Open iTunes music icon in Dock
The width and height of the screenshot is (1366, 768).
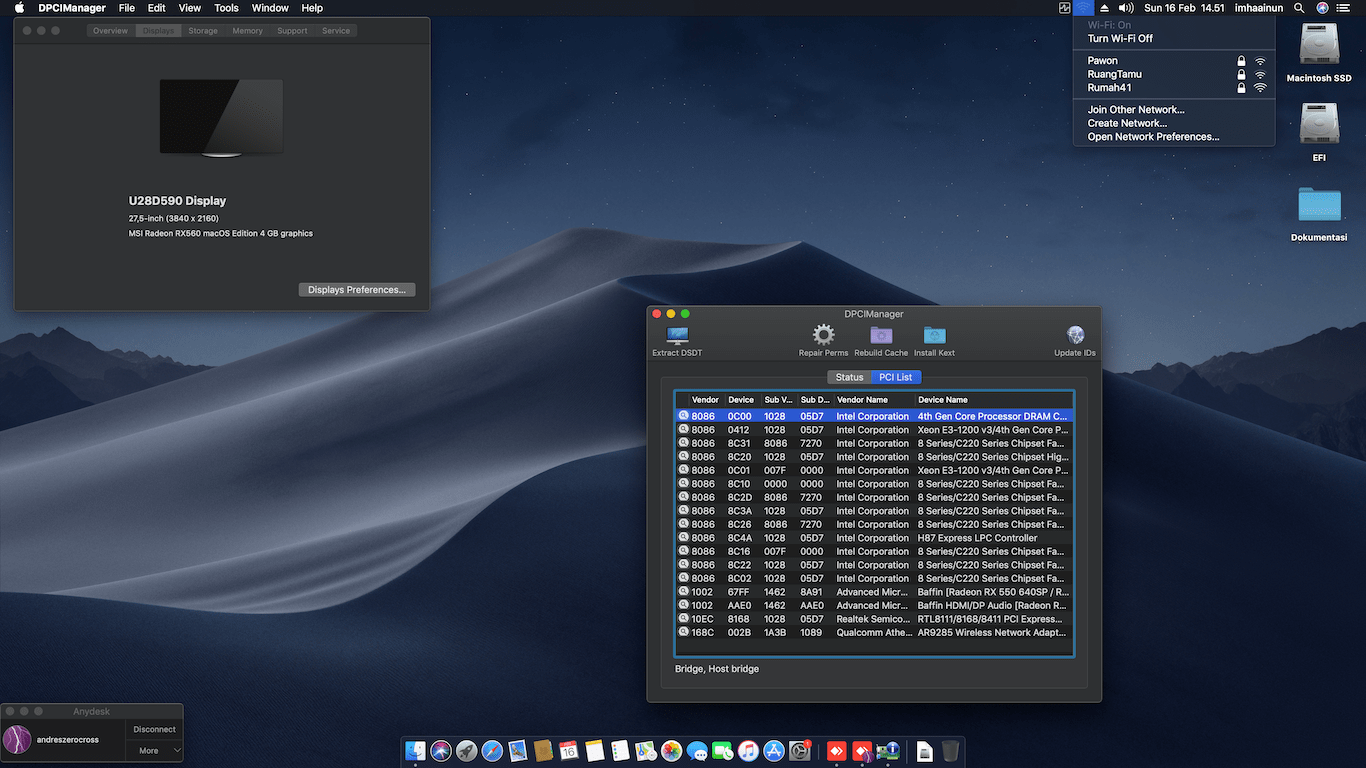pyautogui.click(x=748, y=751)
